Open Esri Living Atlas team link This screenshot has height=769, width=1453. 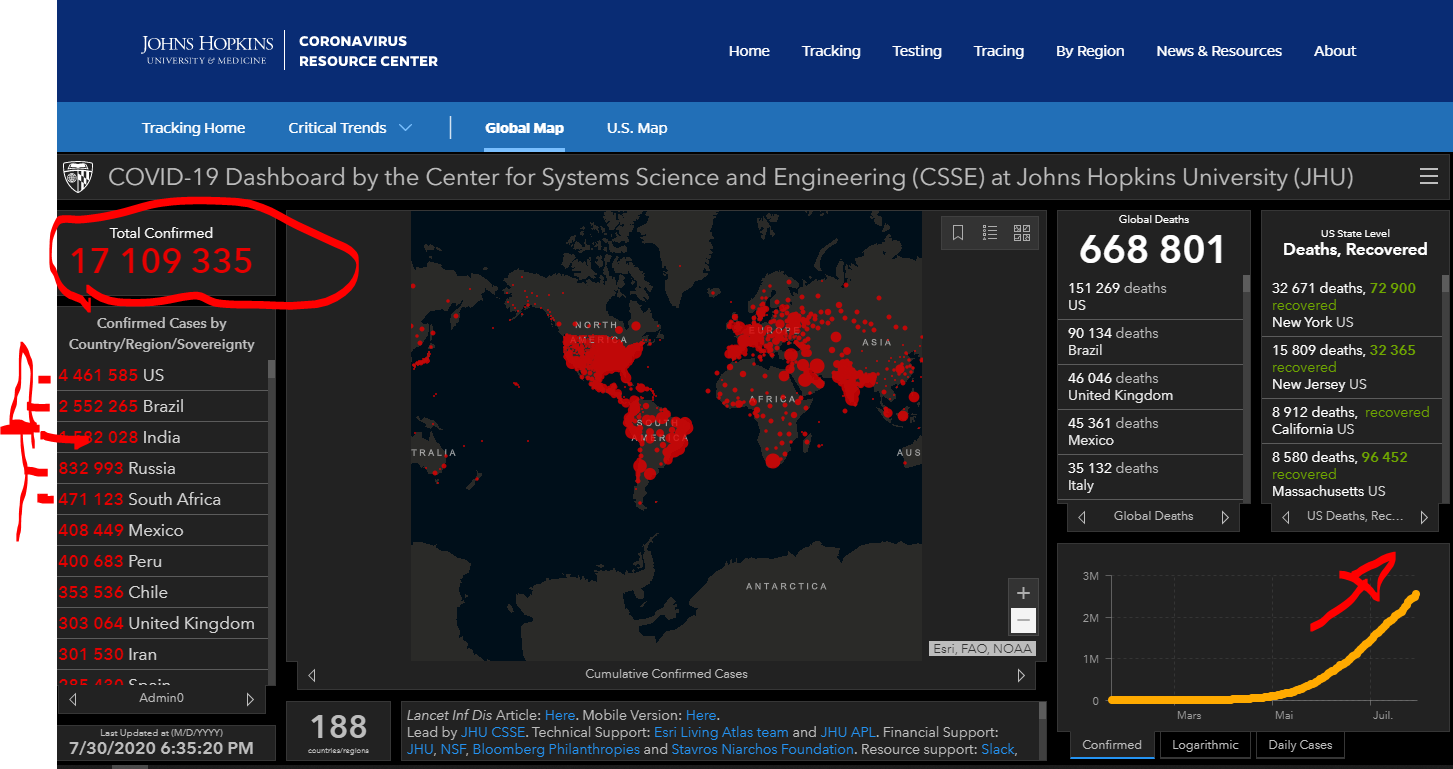721,732
